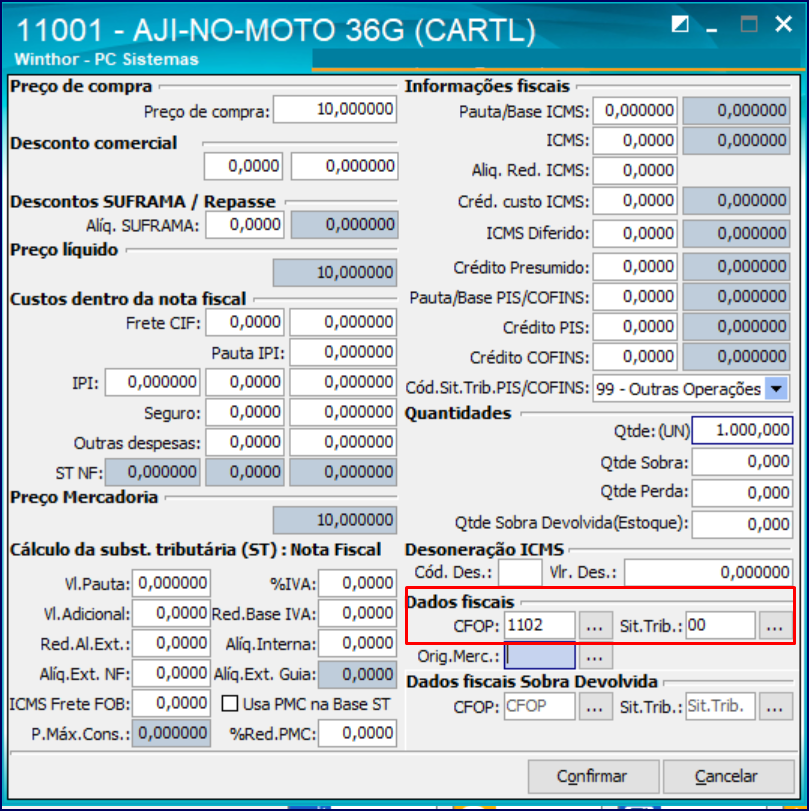Image resolution: width=809 pixels, height=811 pixels.
Task: Open CFOP lookup in Dados fiscais
Action: (x=595, y=626)
